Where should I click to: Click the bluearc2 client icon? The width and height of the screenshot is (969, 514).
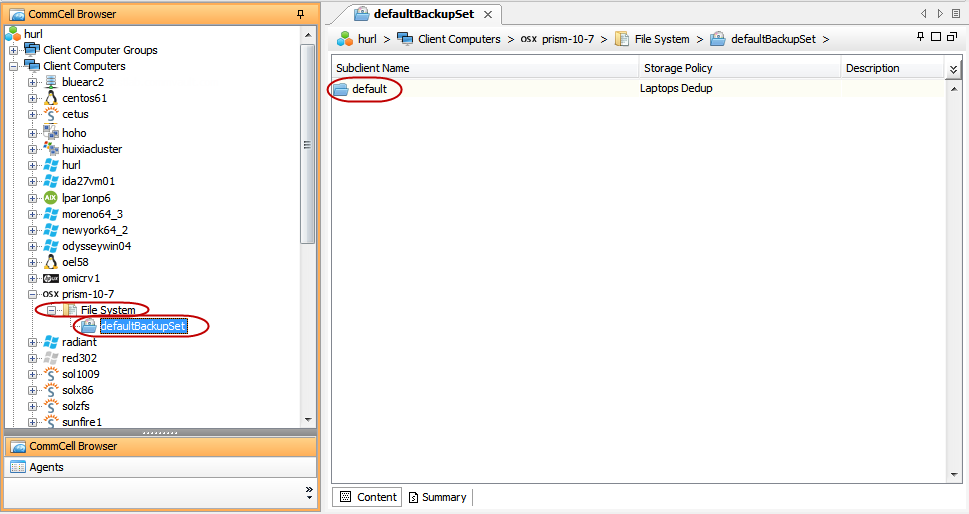[52, 82]
